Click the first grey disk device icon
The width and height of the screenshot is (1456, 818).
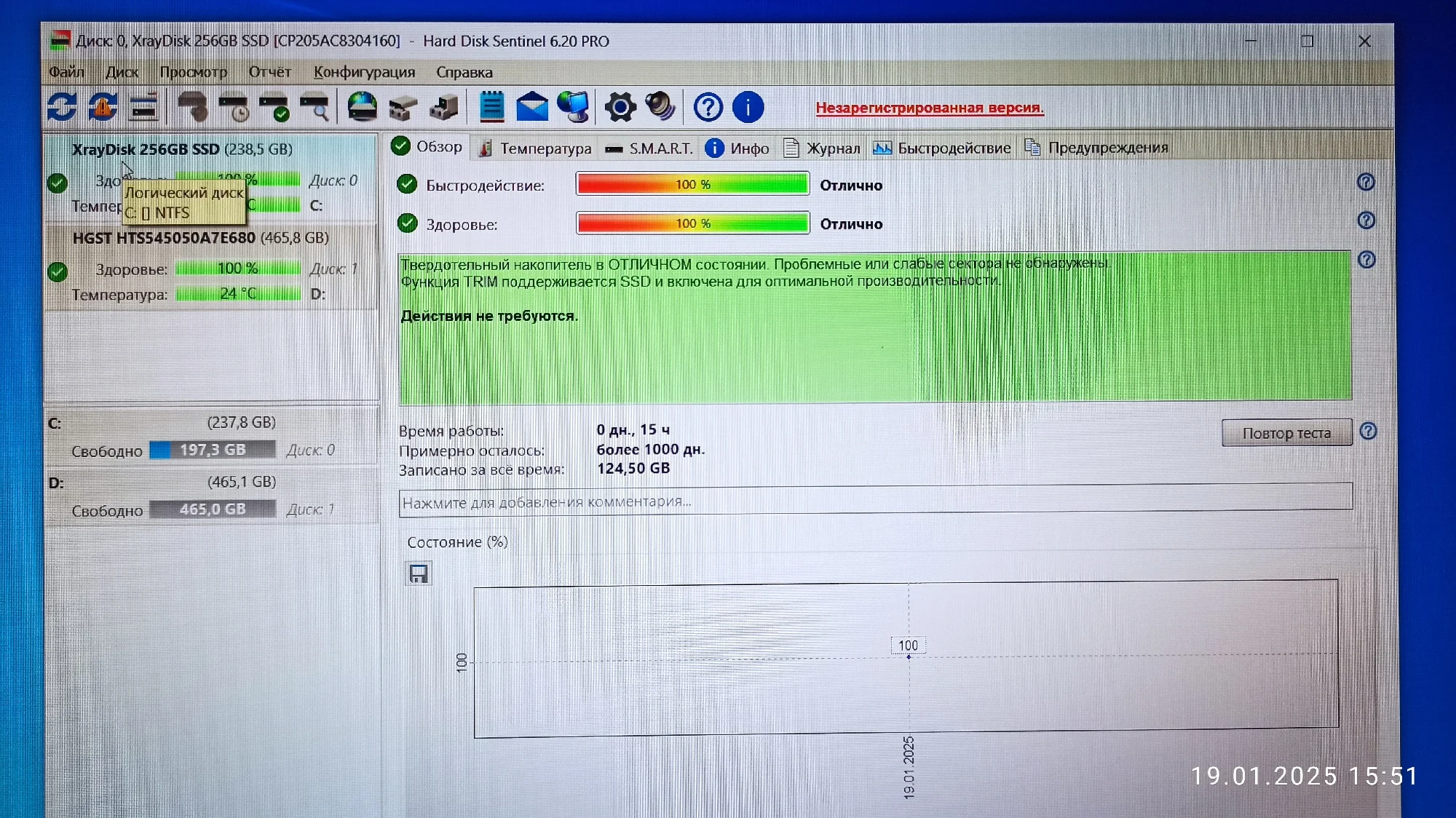point(403,108)
